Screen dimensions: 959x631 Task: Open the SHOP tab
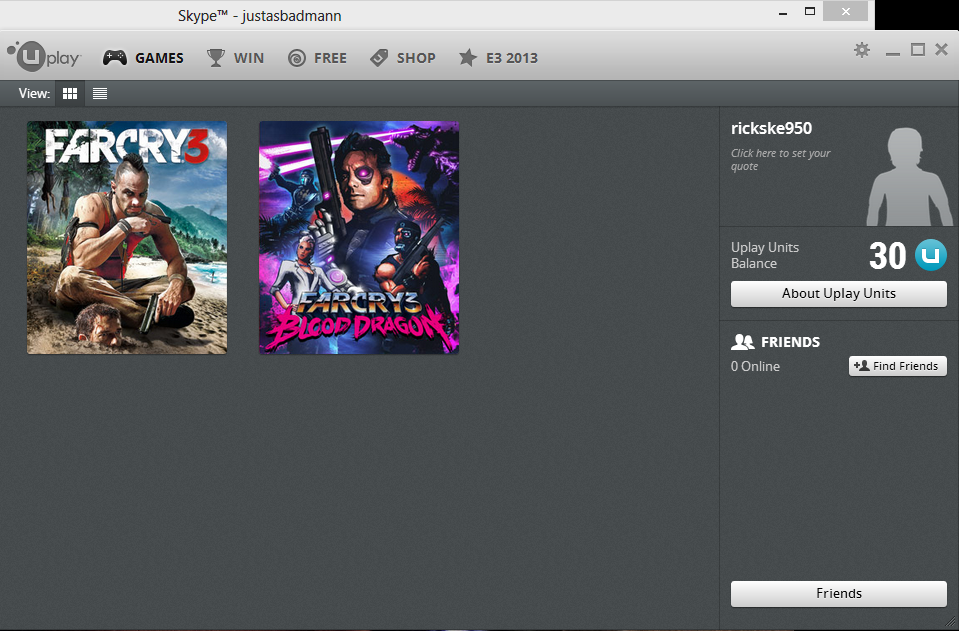pyautogui.click(x=403, y=58)
